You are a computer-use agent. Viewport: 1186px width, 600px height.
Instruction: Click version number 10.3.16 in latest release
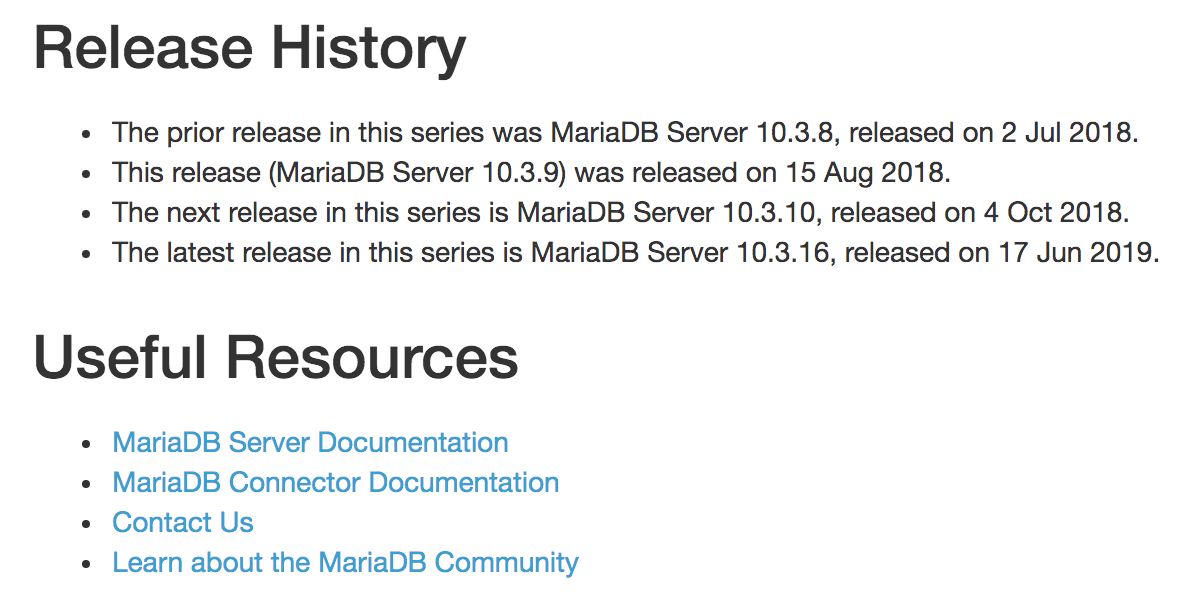(x=783, y=253)
